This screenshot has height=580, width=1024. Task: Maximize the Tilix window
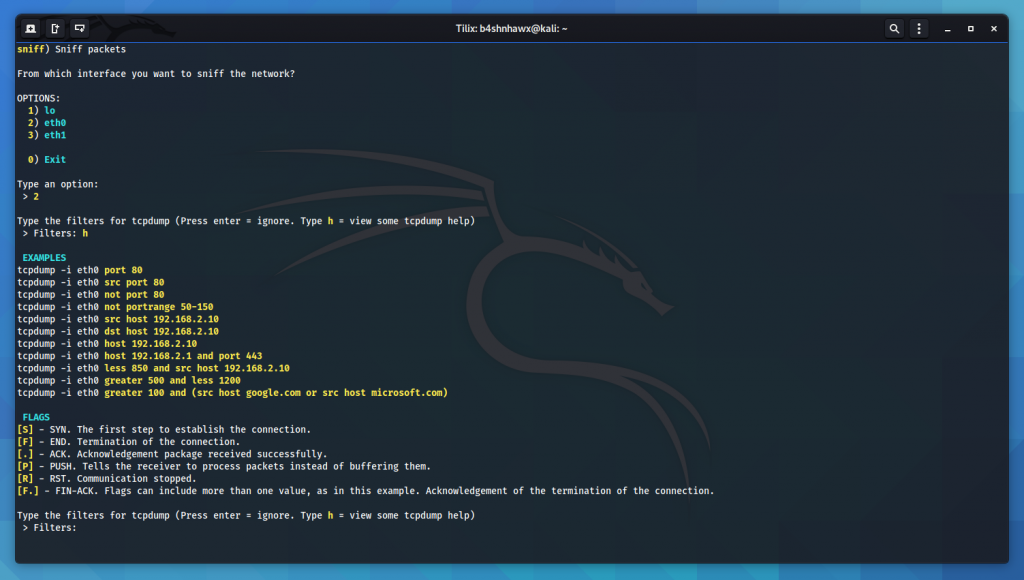(970, 29)
